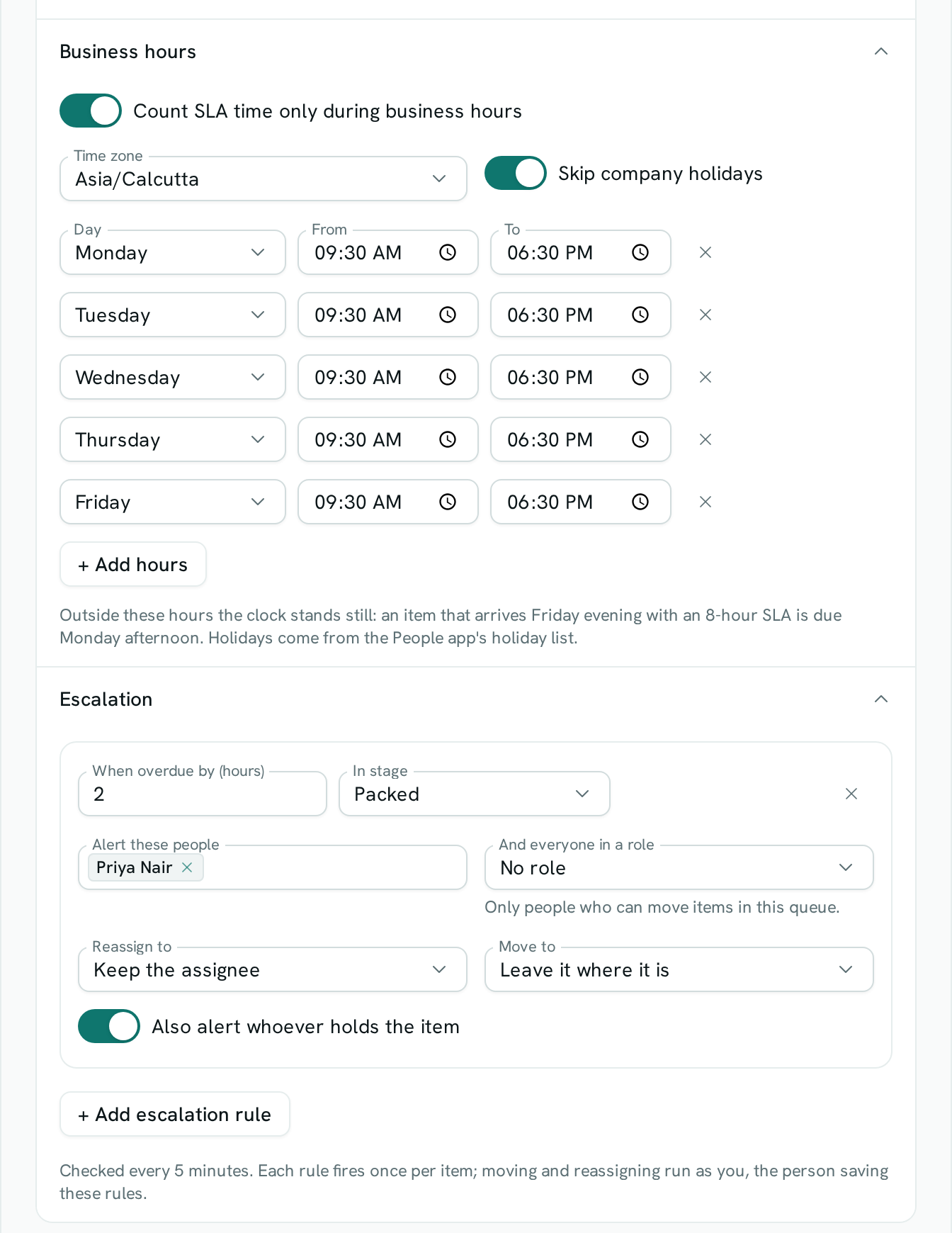952x1233 pixels.
Task: Delete the Packed stage escalation rule
Action: pyautogui.click(x=851, y=794)
